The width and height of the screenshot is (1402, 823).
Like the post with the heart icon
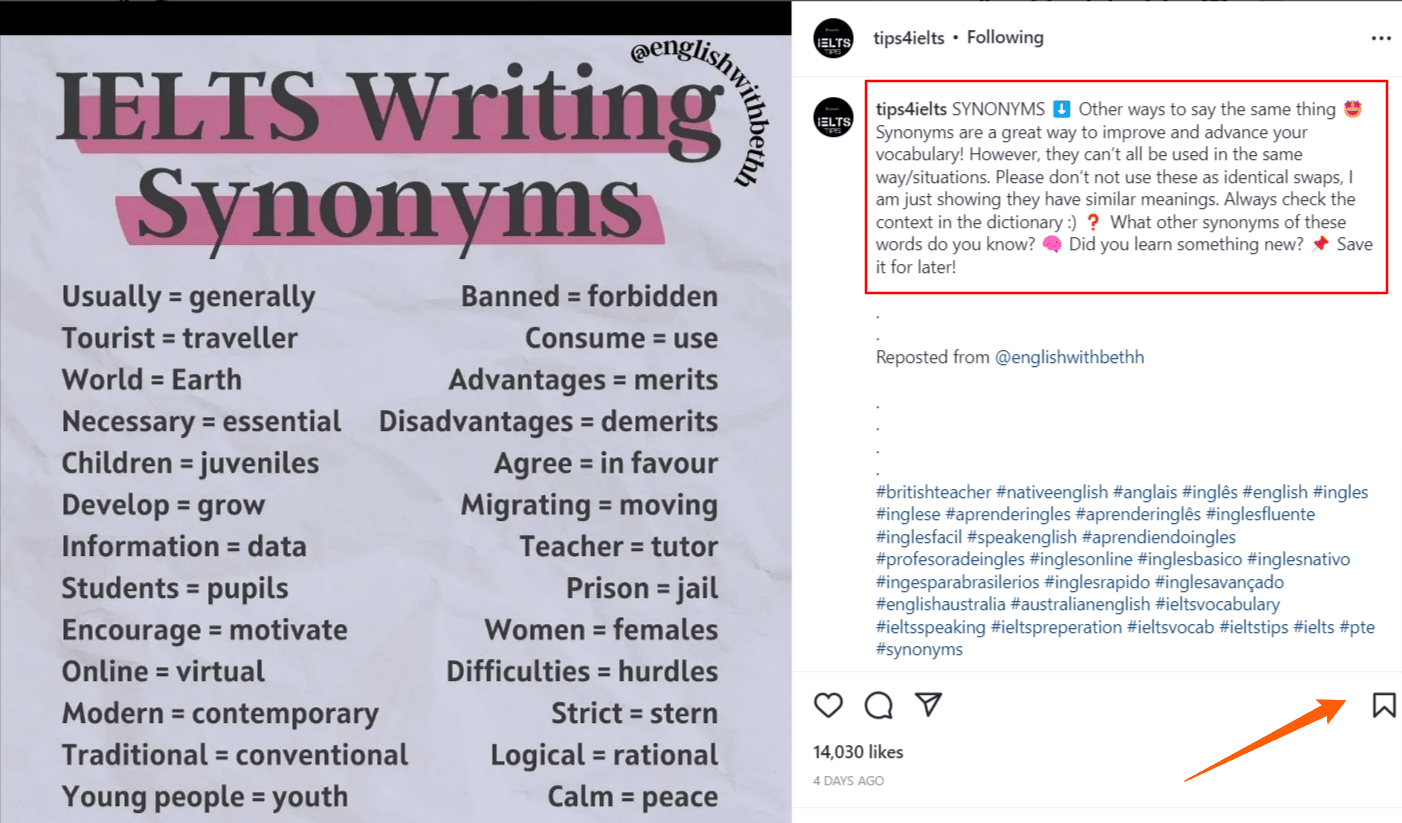[x=828, y=705]
